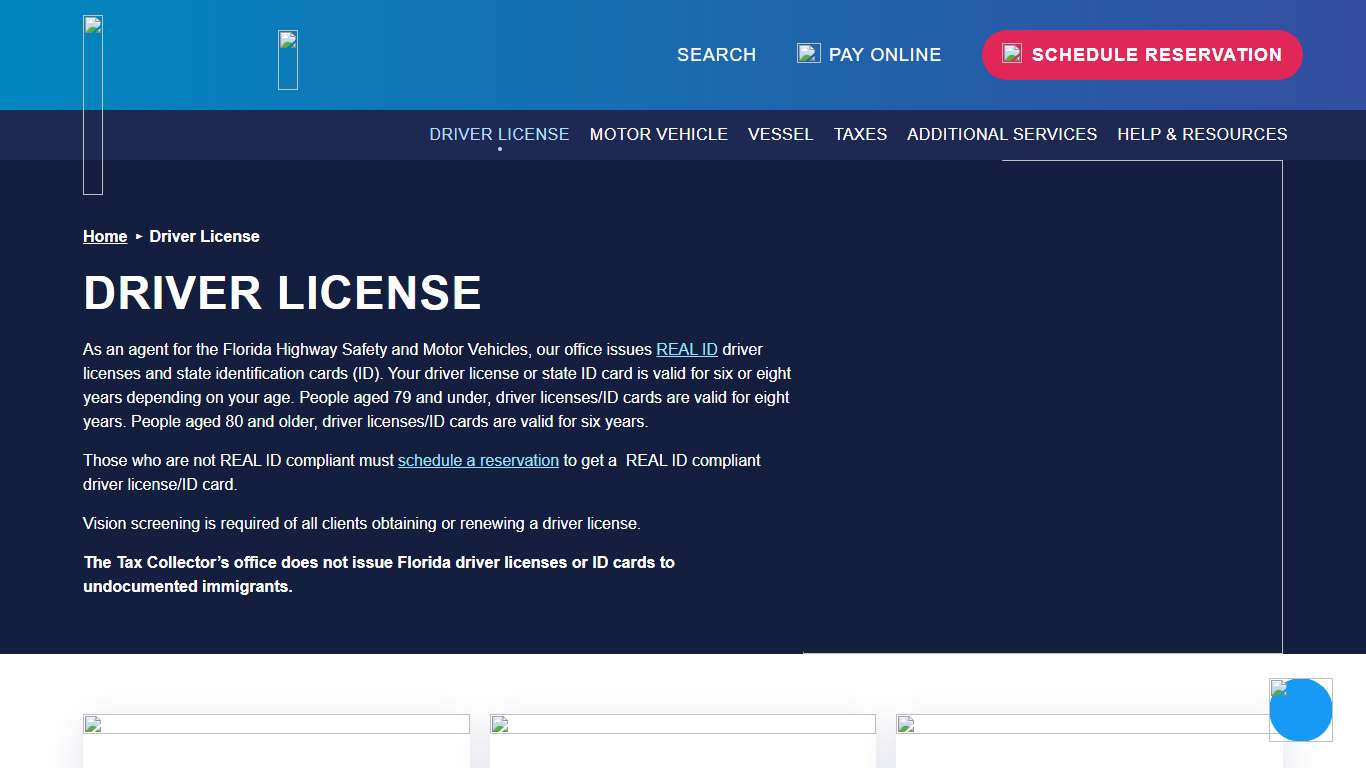This screenshot has height=768, width=1366.
Task: Click the image icon in the rightmost bottom card
Action: (907, 725)
